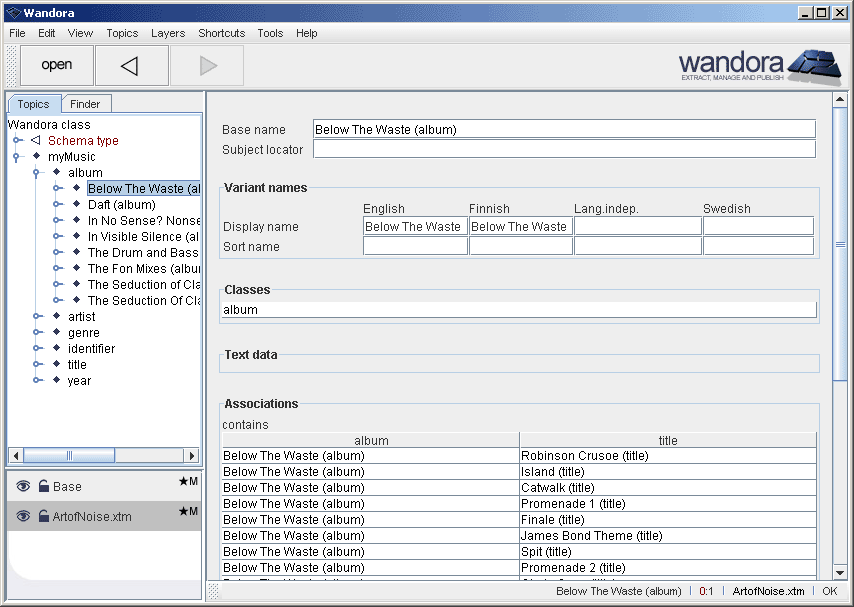Open the Robinson Crusoe (title) association
This screenshot has height=607, width=854.
point(585,456)
